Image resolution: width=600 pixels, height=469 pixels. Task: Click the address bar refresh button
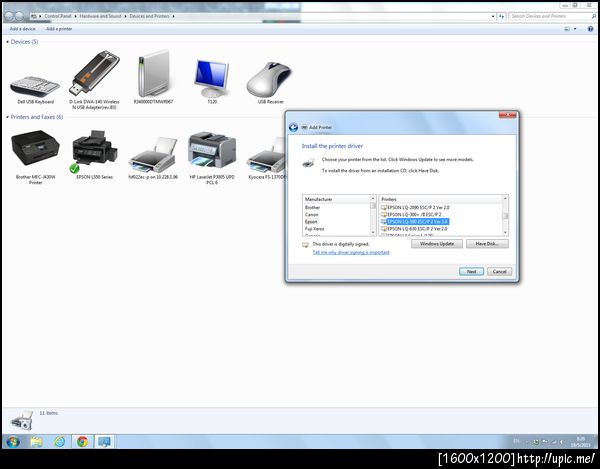tap(502, 16)
